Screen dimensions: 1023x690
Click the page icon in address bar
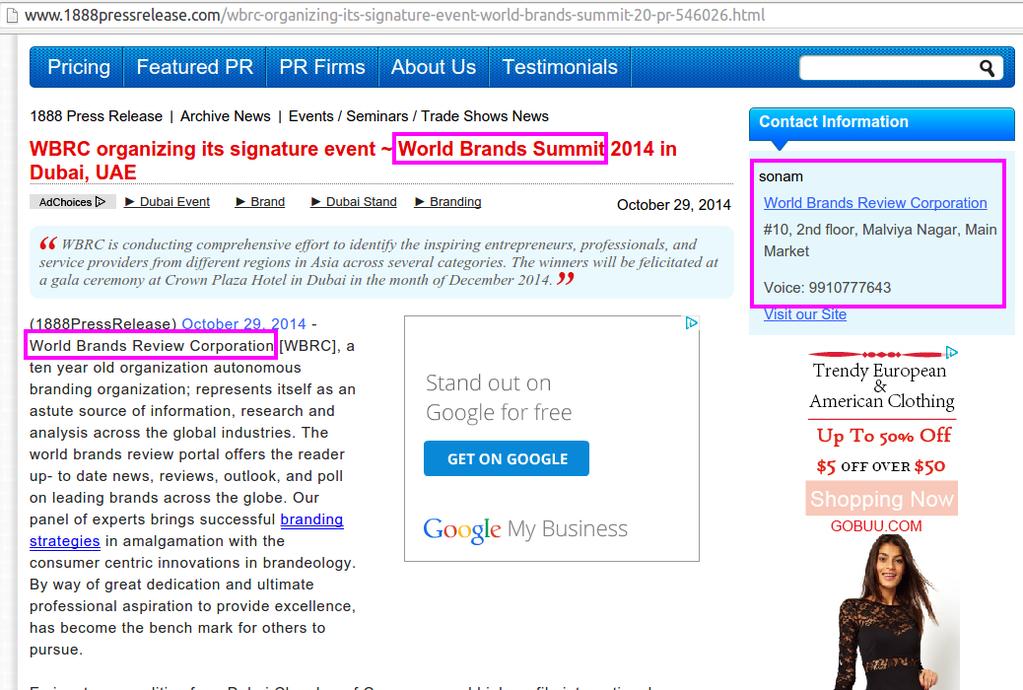pos(11,16)
